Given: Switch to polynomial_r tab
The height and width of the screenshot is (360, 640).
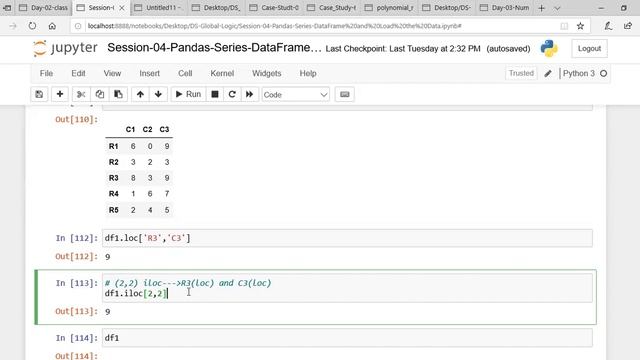Looking at the screenshot, I should 389,8.
